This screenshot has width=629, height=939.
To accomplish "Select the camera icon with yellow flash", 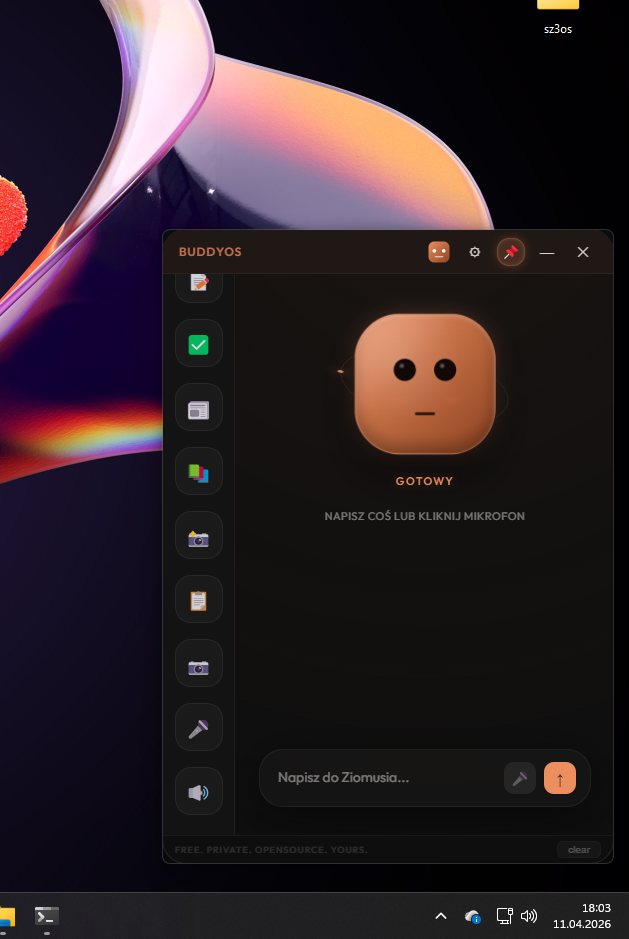I will (x=198, y=537).
